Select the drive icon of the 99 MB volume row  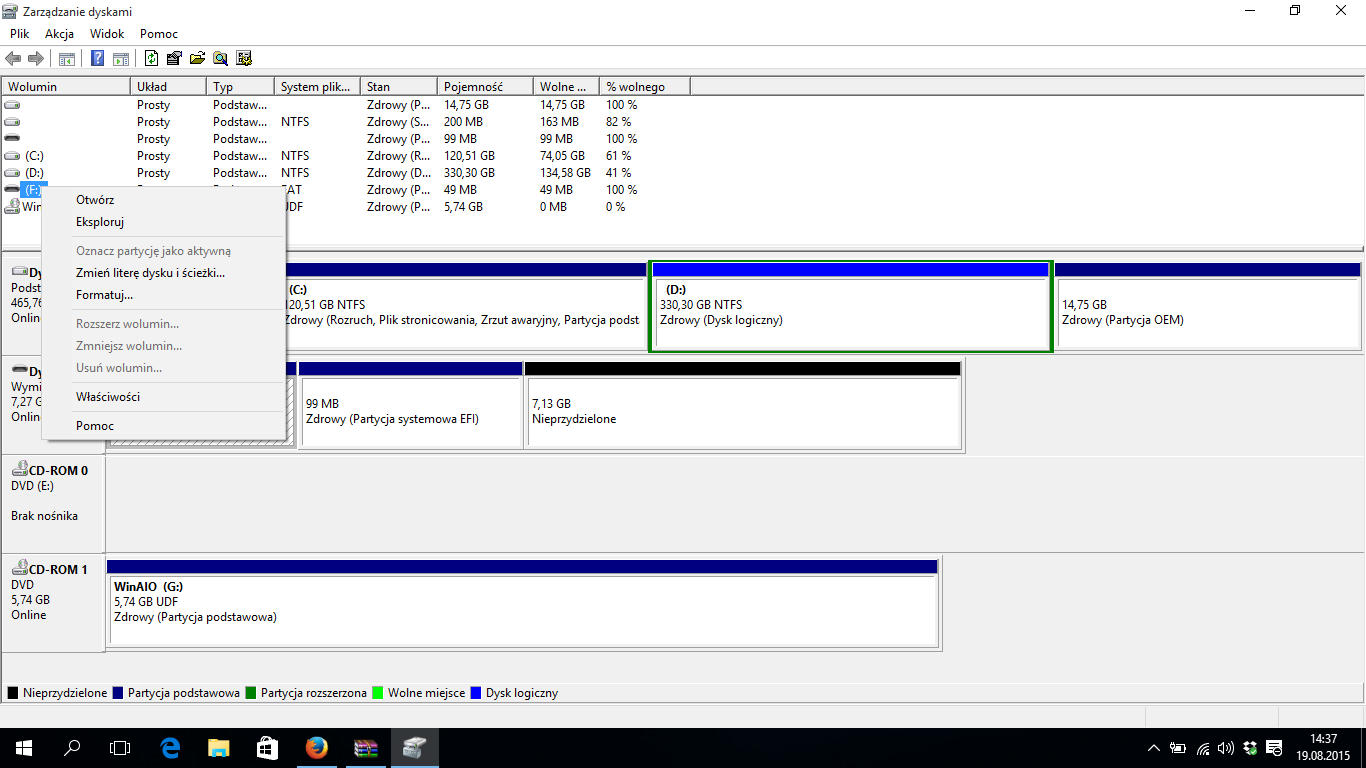point(12,138)
